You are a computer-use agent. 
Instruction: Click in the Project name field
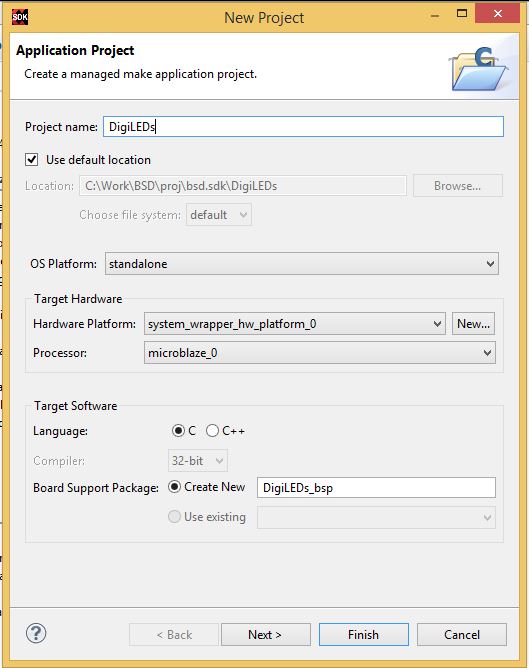pyautogui.click(x=303, y=127)
